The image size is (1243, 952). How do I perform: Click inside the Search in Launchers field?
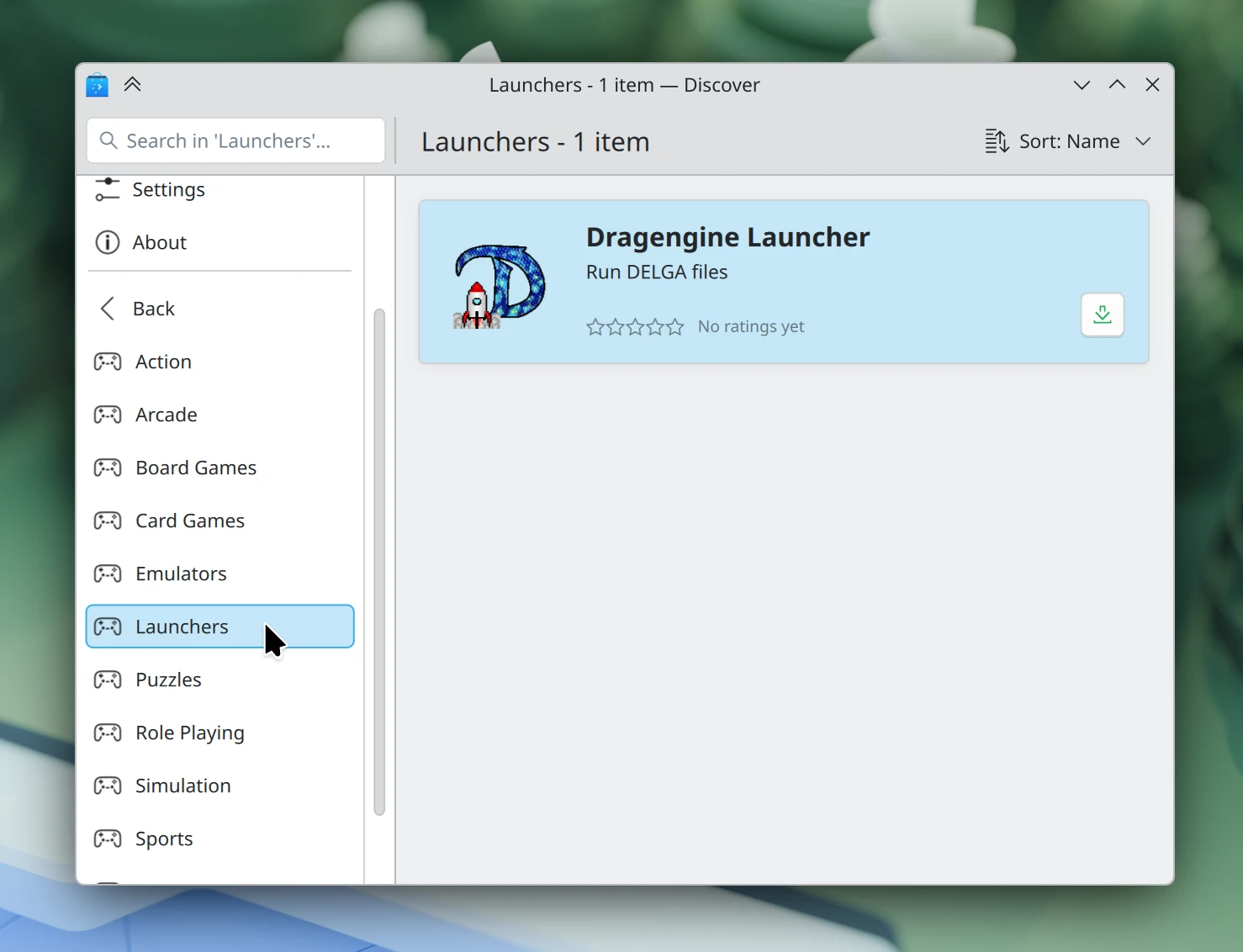[235, 140]
